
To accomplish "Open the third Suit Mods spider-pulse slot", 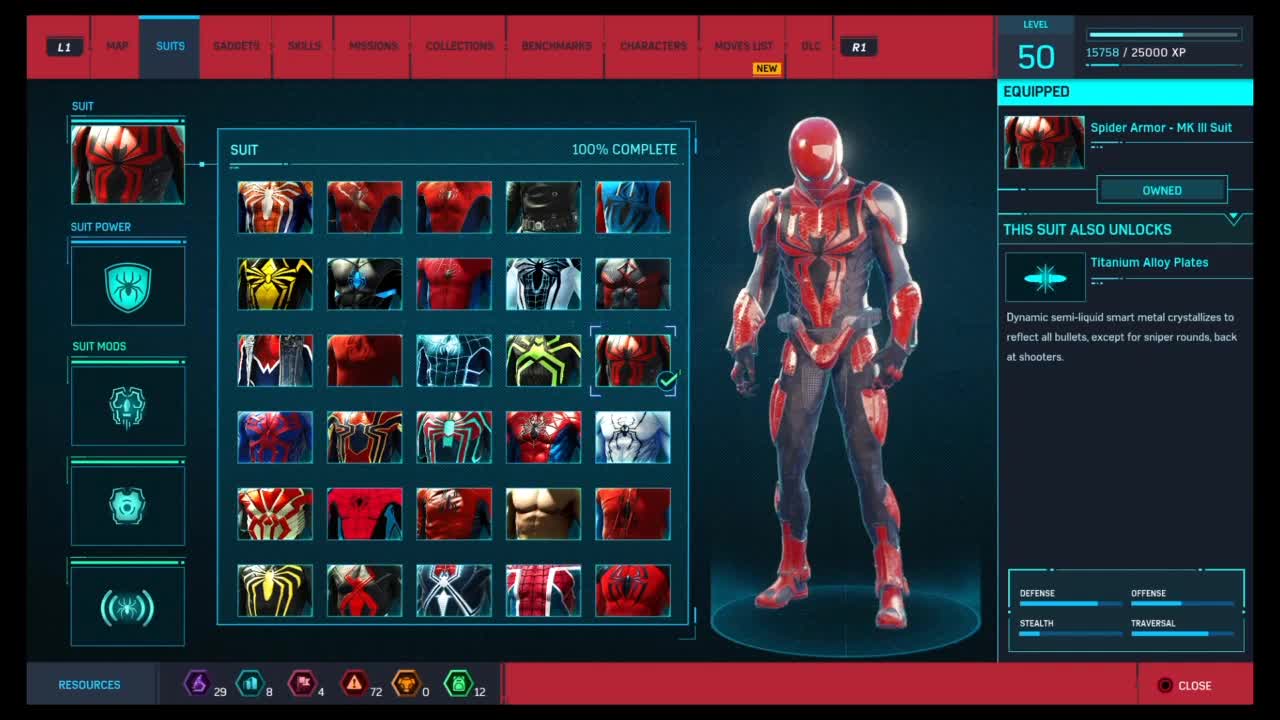I will pos(128,606).
